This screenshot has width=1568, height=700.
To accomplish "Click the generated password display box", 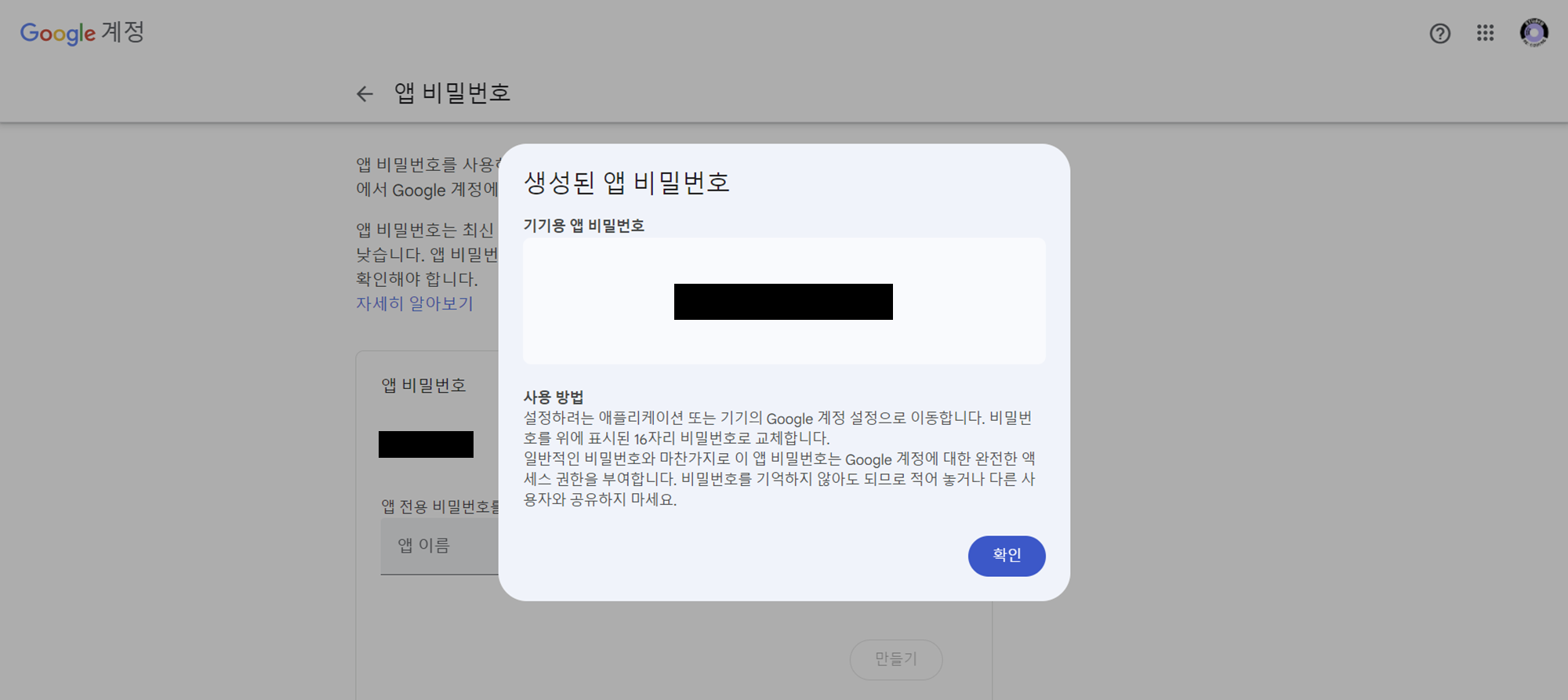I will [784, 301].
